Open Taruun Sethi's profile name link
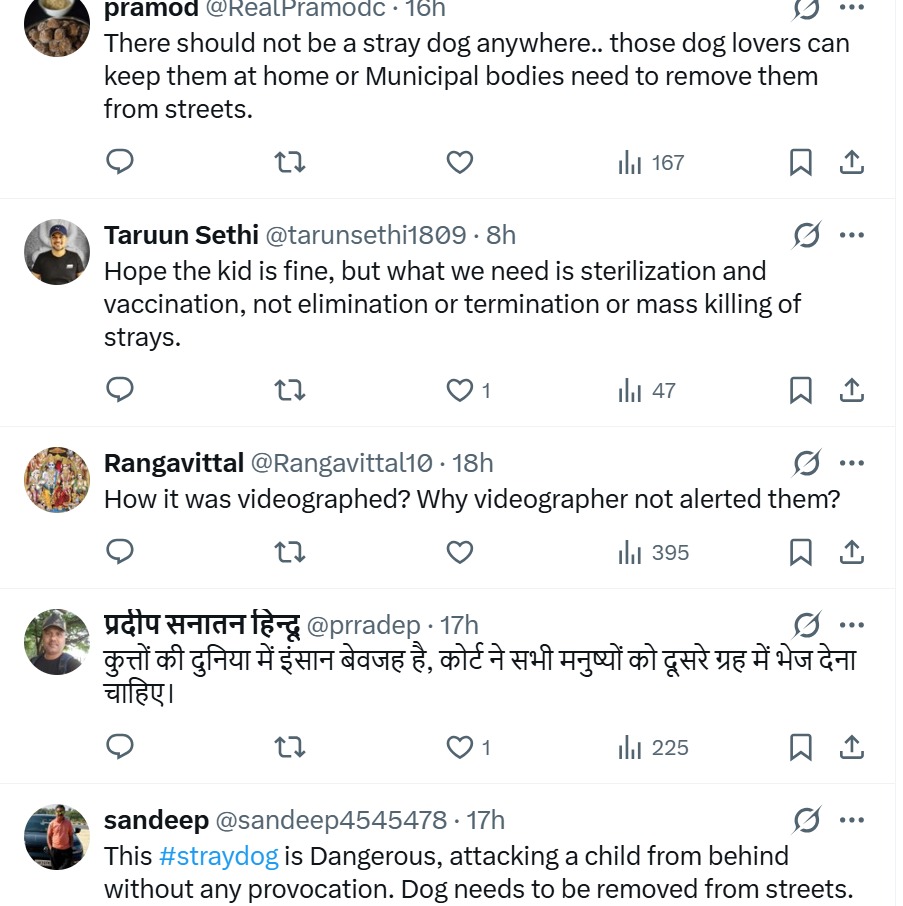 click(x=180, y=235)
